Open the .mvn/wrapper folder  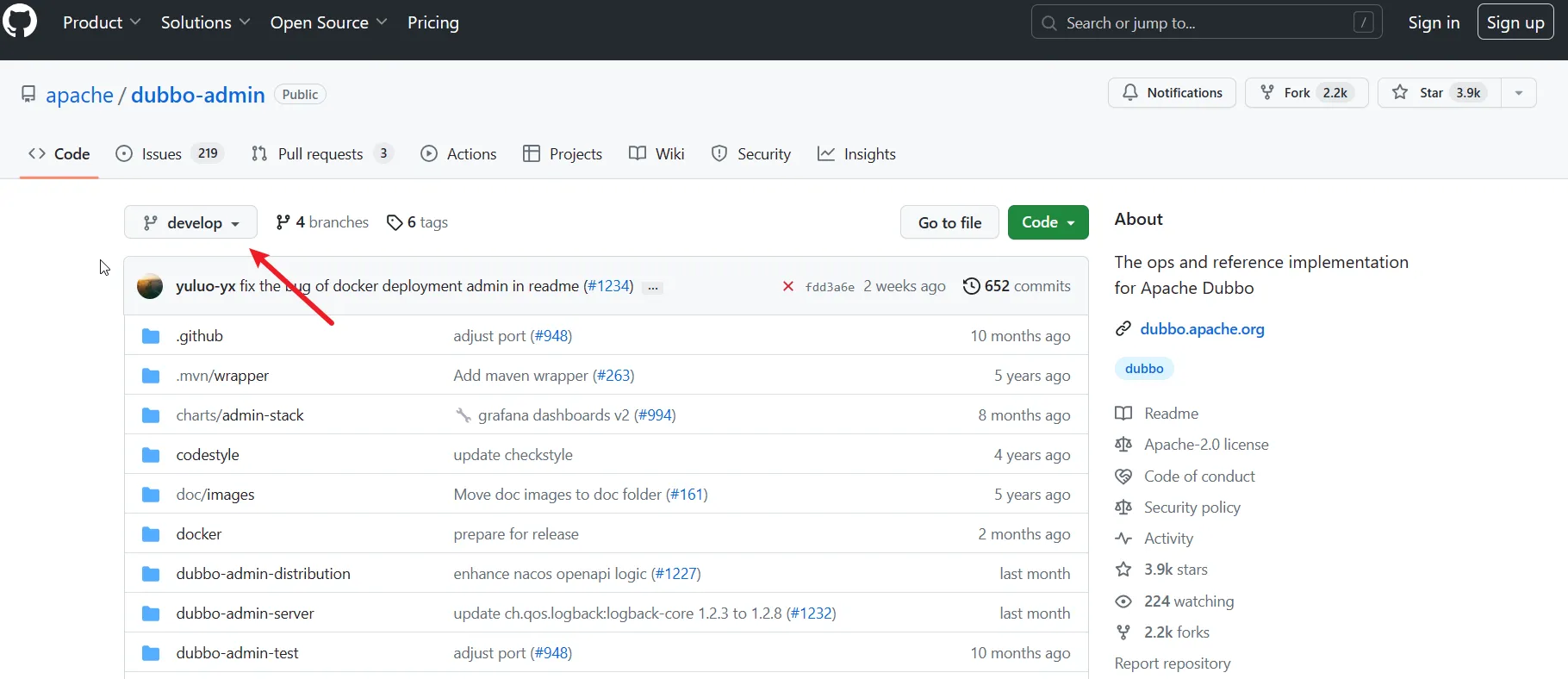click(222, 376)
